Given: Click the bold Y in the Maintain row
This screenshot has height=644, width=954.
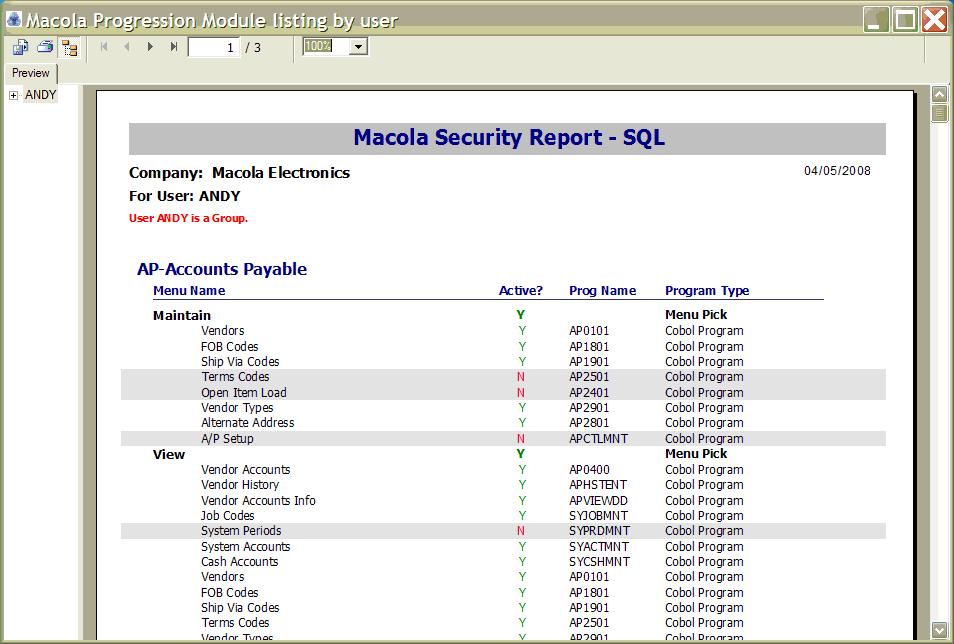Looking at the screenshot, I should [x=520, y=315].
